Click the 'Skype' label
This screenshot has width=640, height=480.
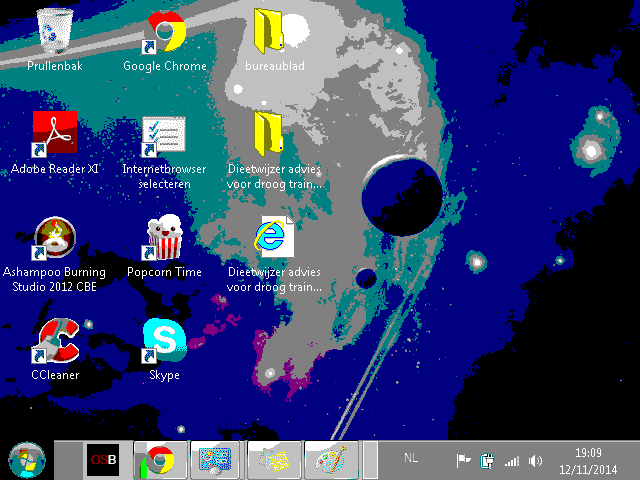click(164, 376)
